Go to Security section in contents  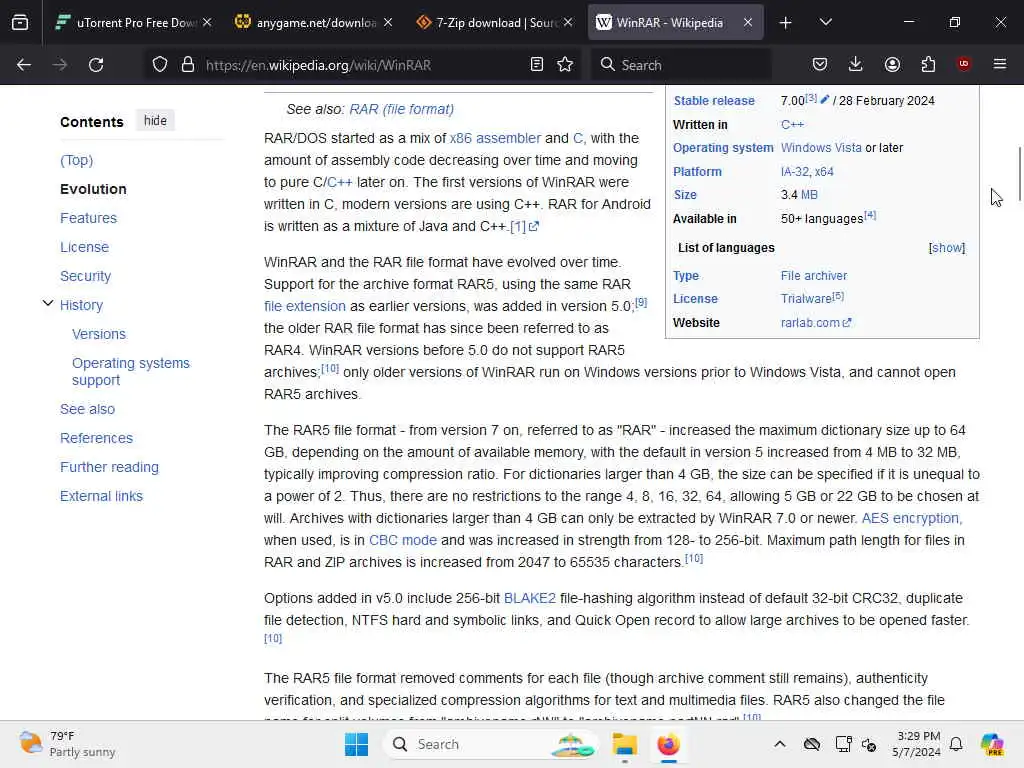click(86, 276)
